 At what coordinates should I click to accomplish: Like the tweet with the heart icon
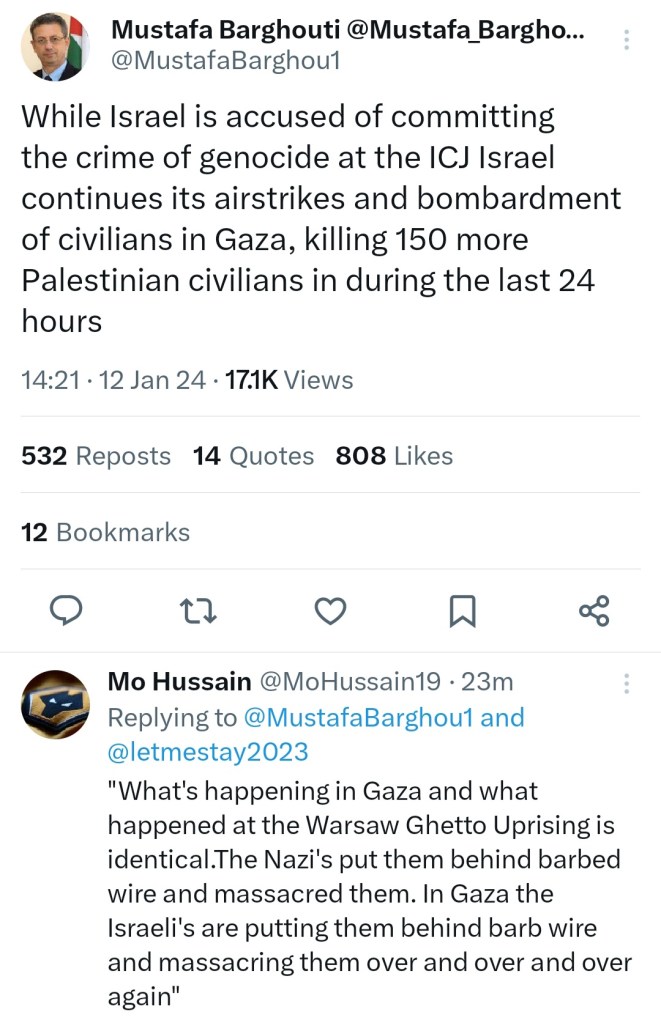pos(330,611)
